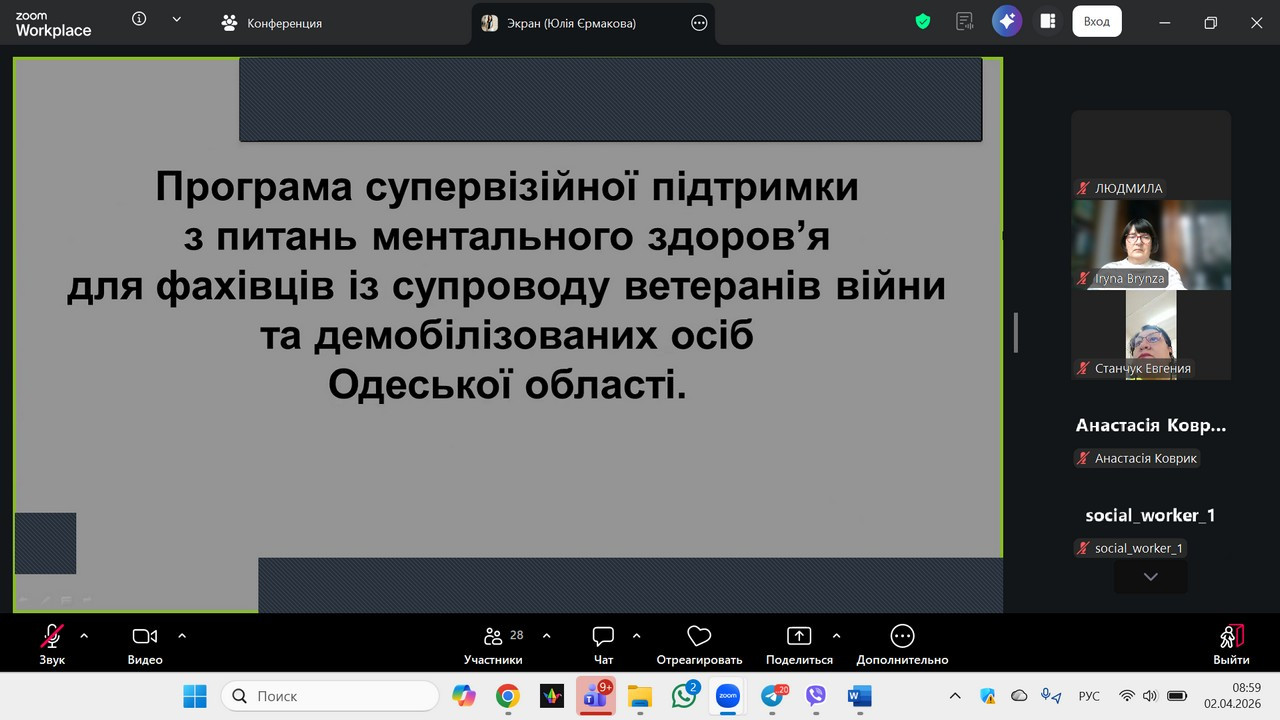Image resolution: width=1280 pixels, height=720 pixels.
Task: Expand audio options arrow next to Звук
Action: [84, 635]
